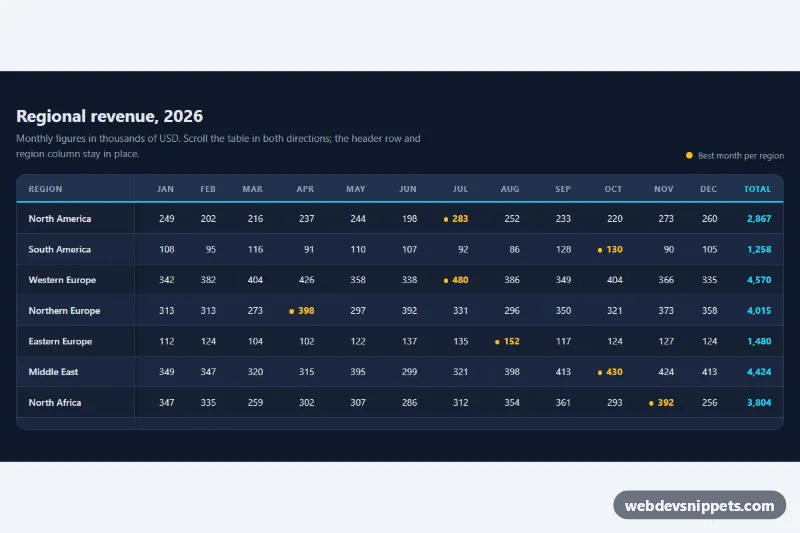Image resolution: width=800 pixels, height=533 pixels.
Task: Select the Western Europe row label
Action: [x=62, y=280]
